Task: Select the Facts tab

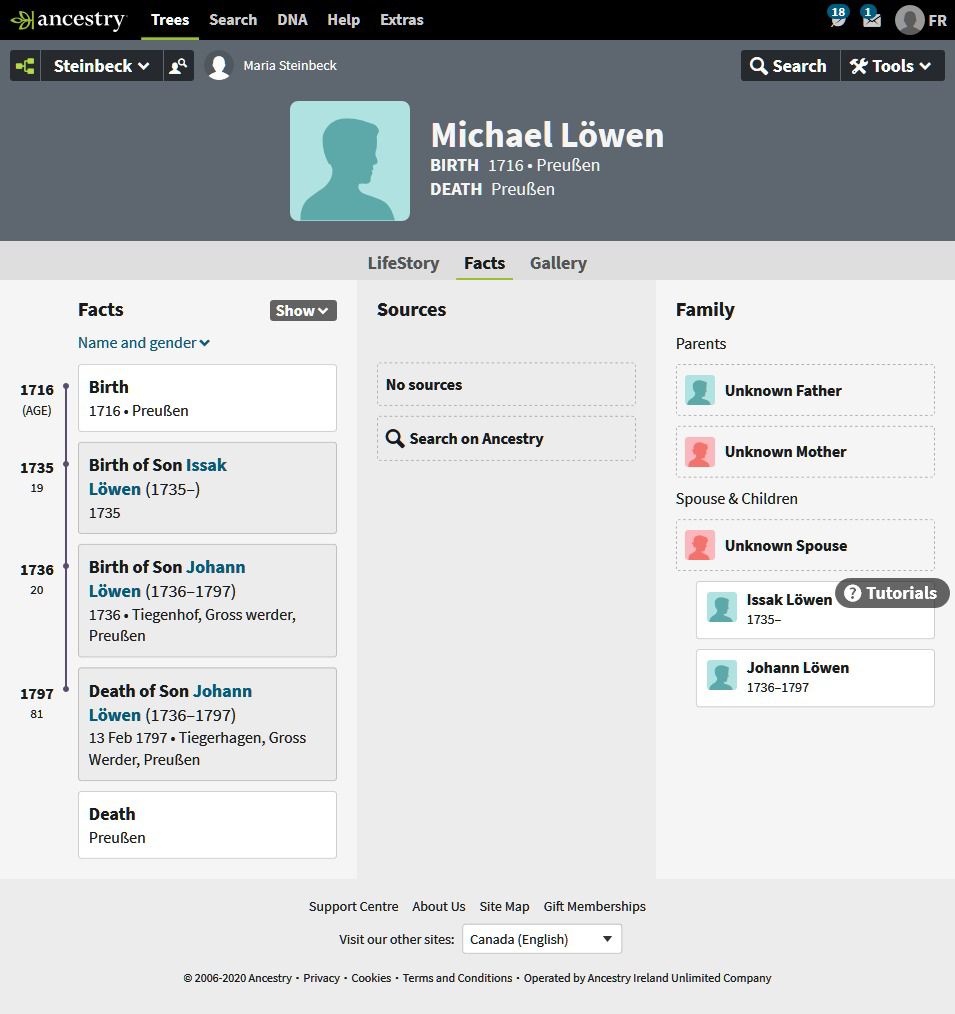Action: [x=484, y=263]
